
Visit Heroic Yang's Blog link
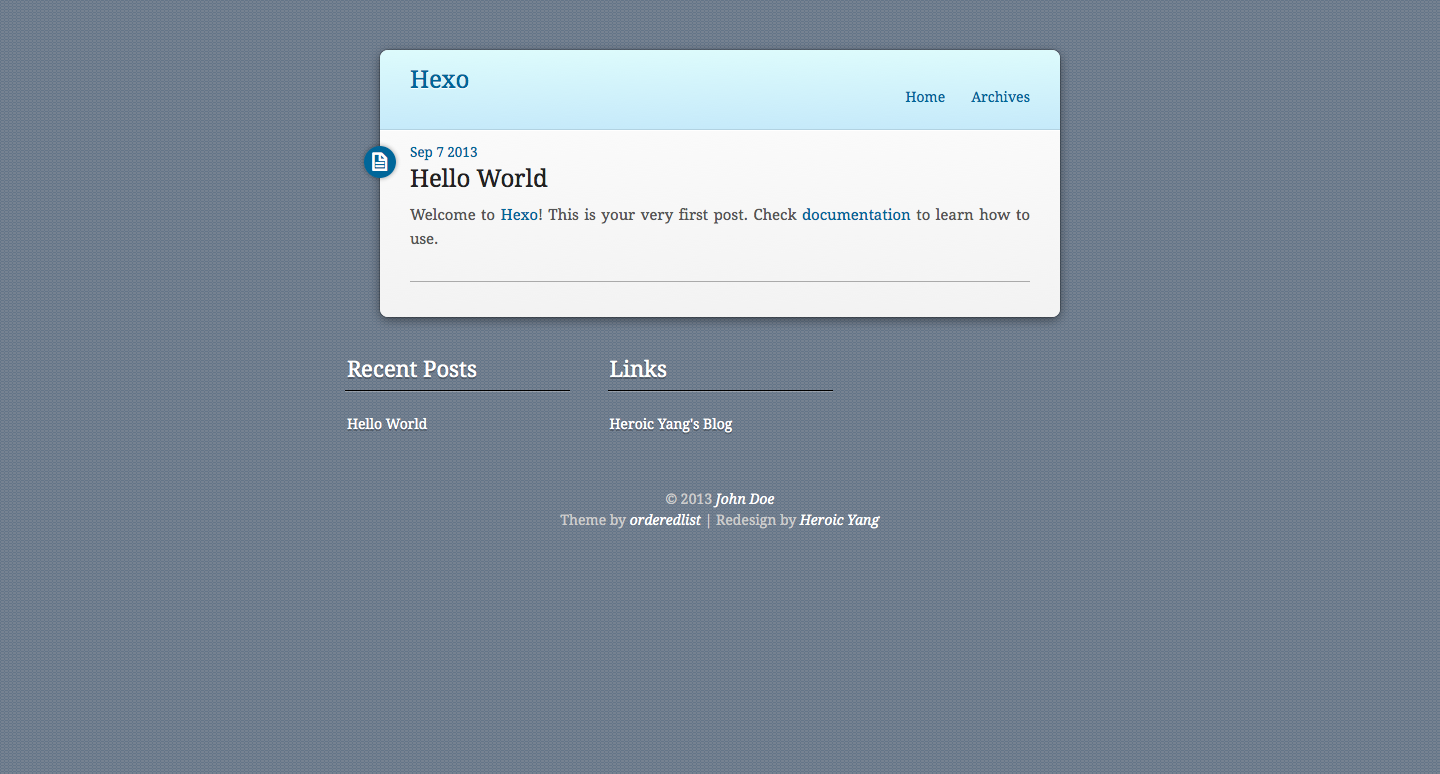[x=670, y=424]
